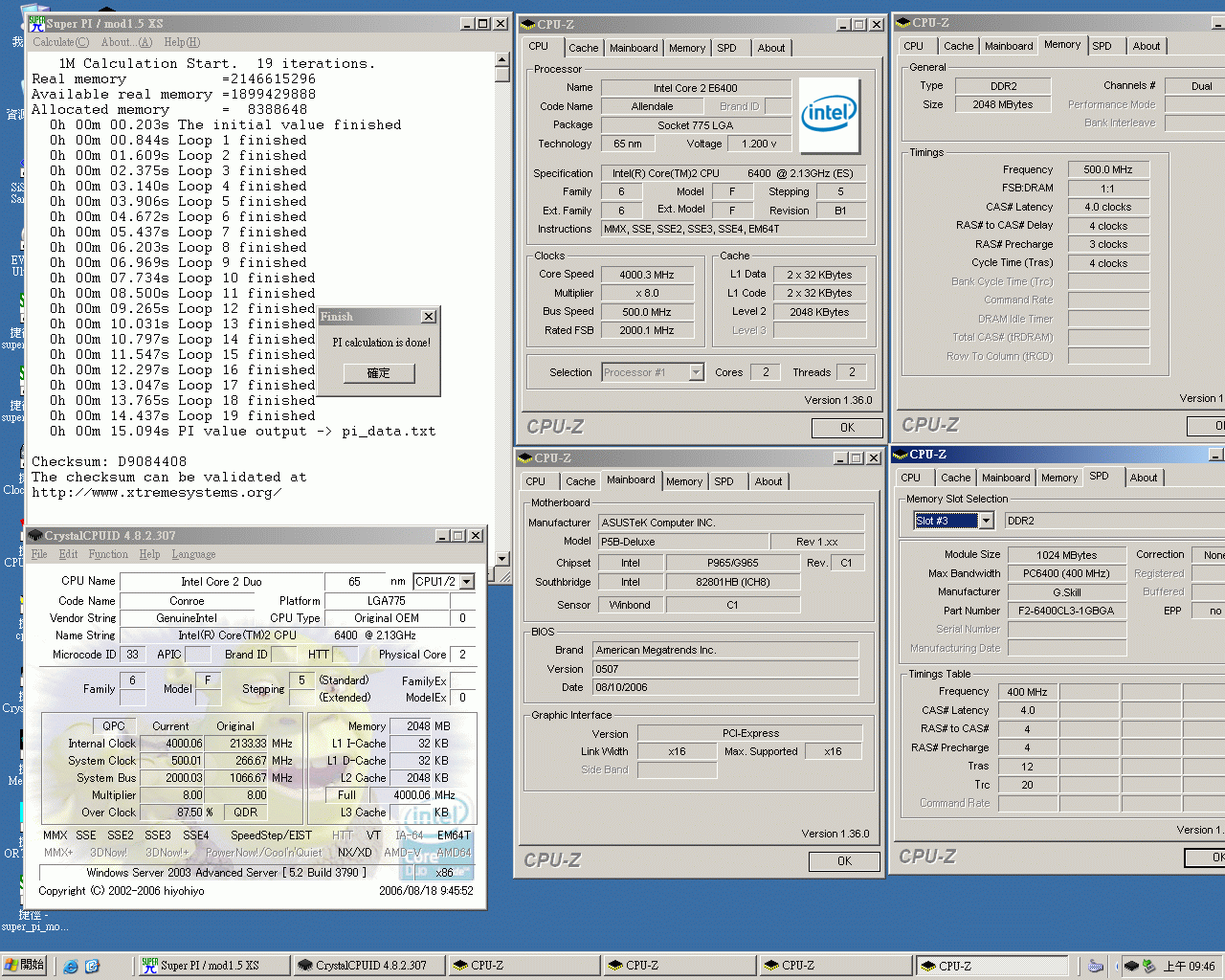Open Memory tab in CPU-Z CPU window

tap(687, 48)
